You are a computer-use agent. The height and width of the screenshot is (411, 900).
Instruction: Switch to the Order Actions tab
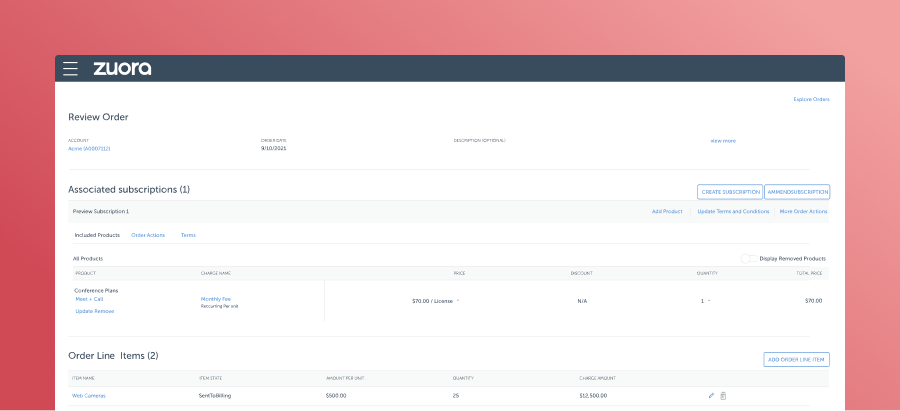(x=148, y=235)
